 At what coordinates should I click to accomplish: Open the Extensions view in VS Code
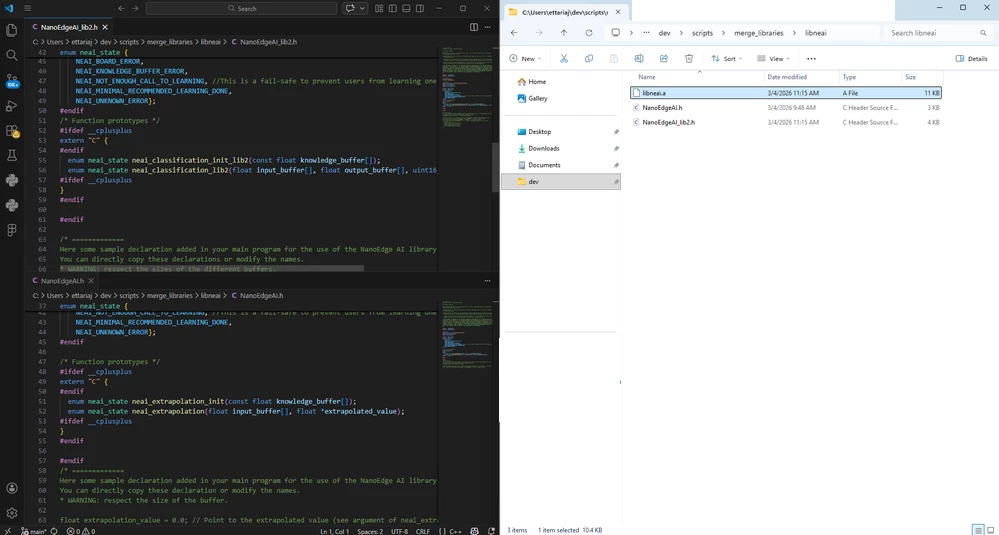(11, 131)
